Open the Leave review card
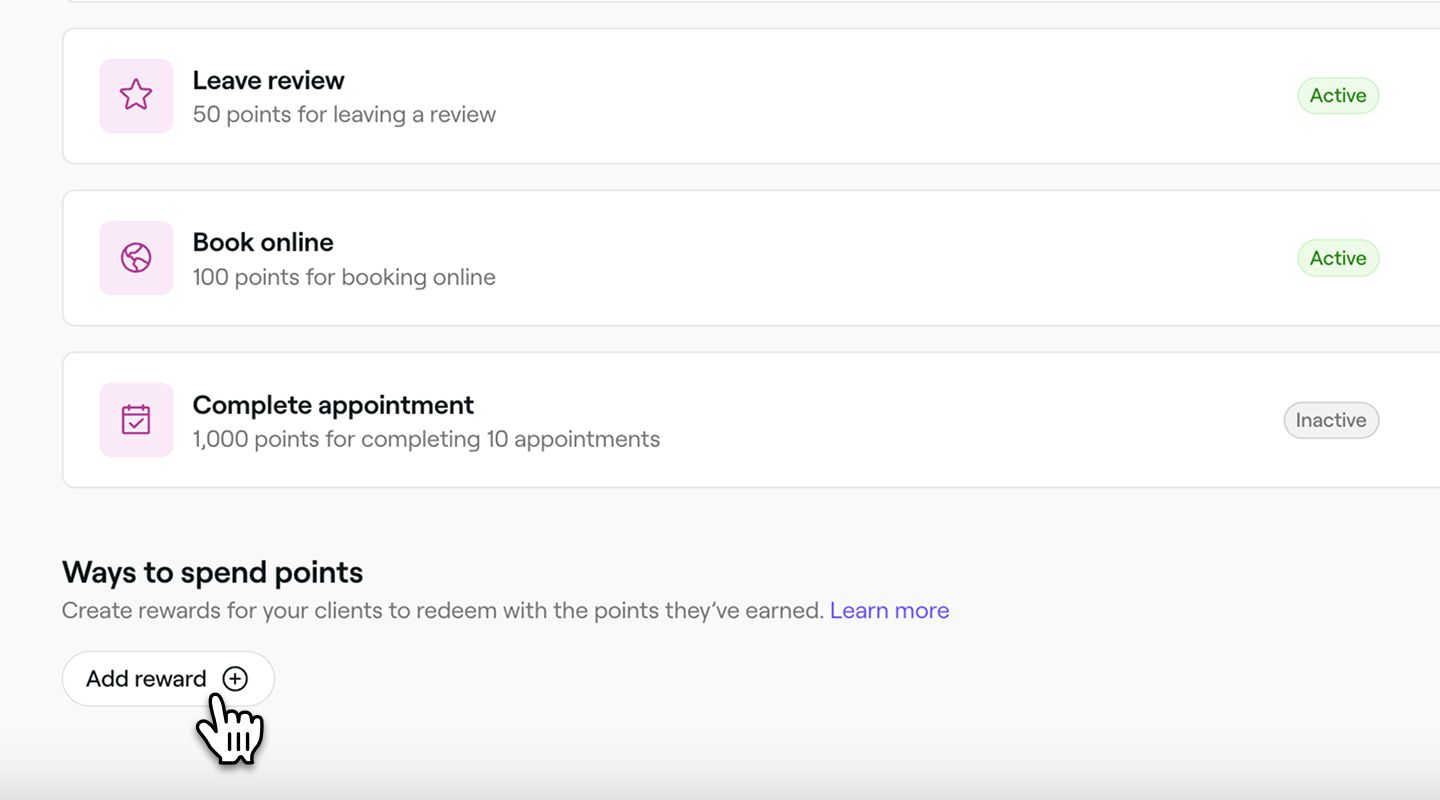Screen dimensions: 1440x800 tap(751, 96)
